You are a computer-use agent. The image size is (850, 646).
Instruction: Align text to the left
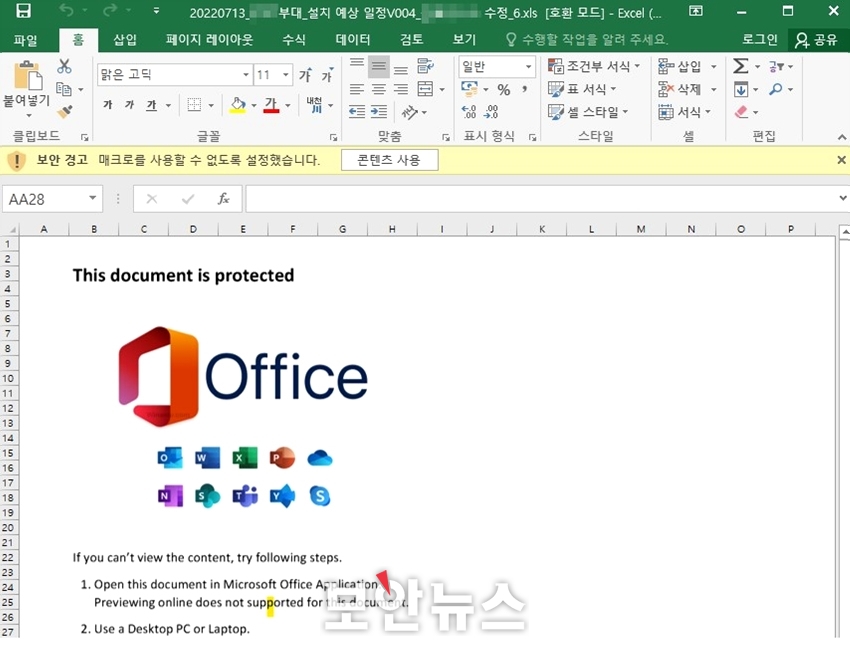[x=357, y=89]
